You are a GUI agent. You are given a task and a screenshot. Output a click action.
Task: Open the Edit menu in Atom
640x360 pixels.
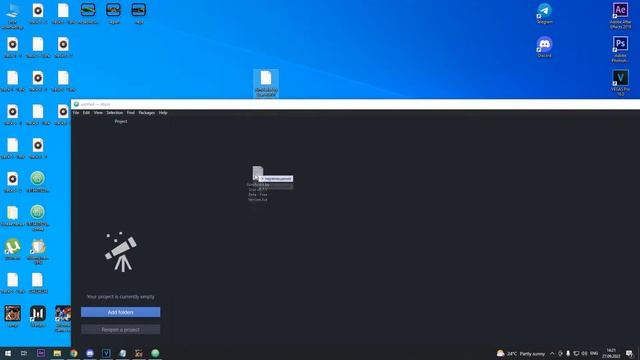(x=86, y=113)
